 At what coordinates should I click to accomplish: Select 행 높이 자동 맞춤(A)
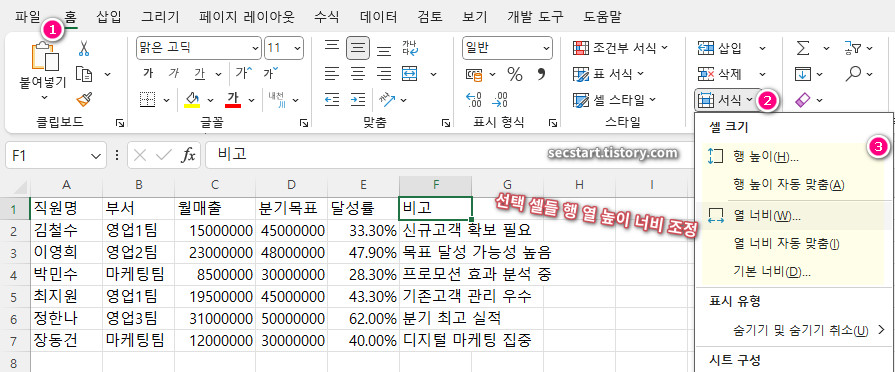coord(791,185)
